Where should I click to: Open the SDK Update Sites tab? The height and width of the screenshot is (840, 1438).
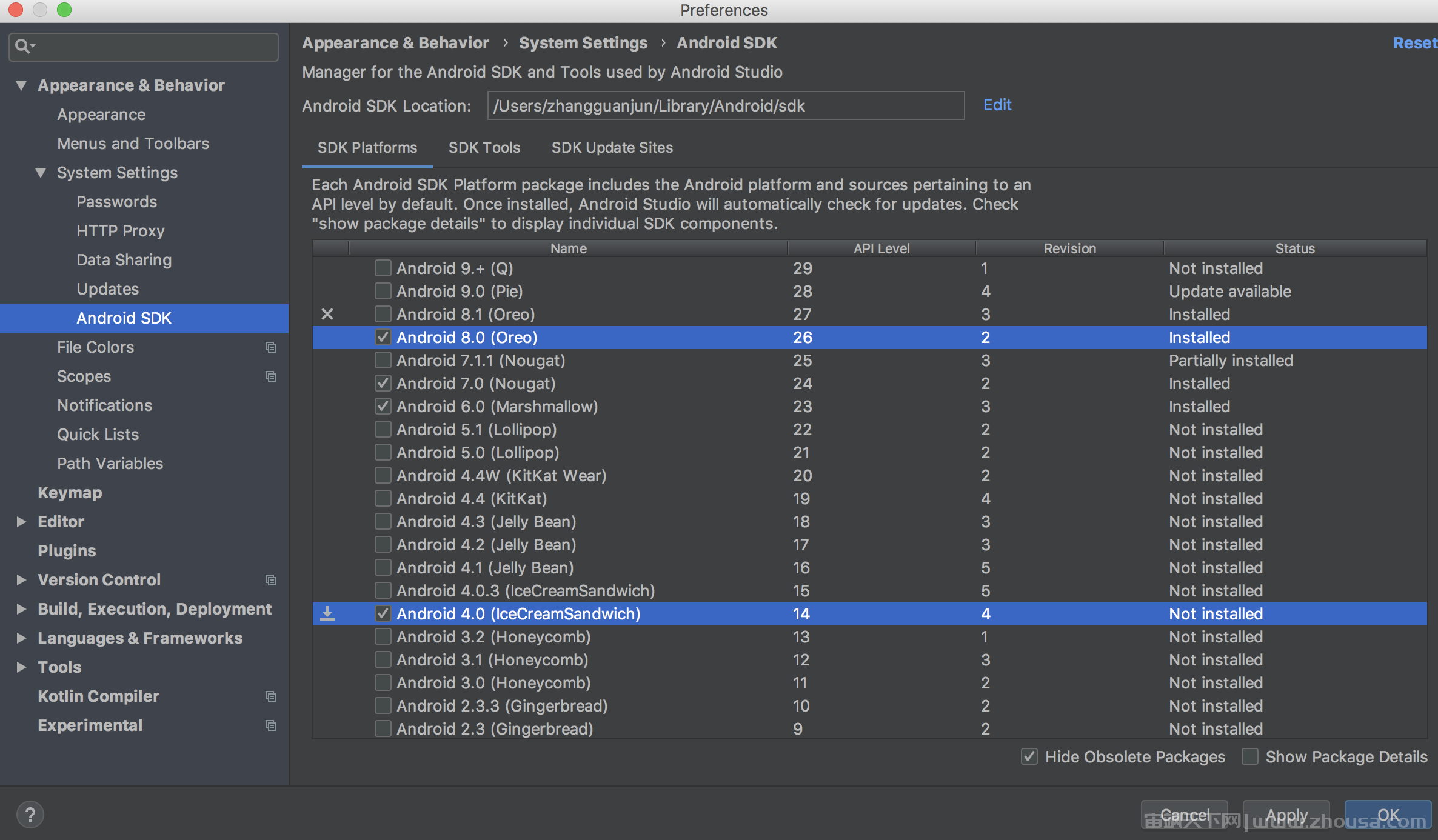pos(612,148)
